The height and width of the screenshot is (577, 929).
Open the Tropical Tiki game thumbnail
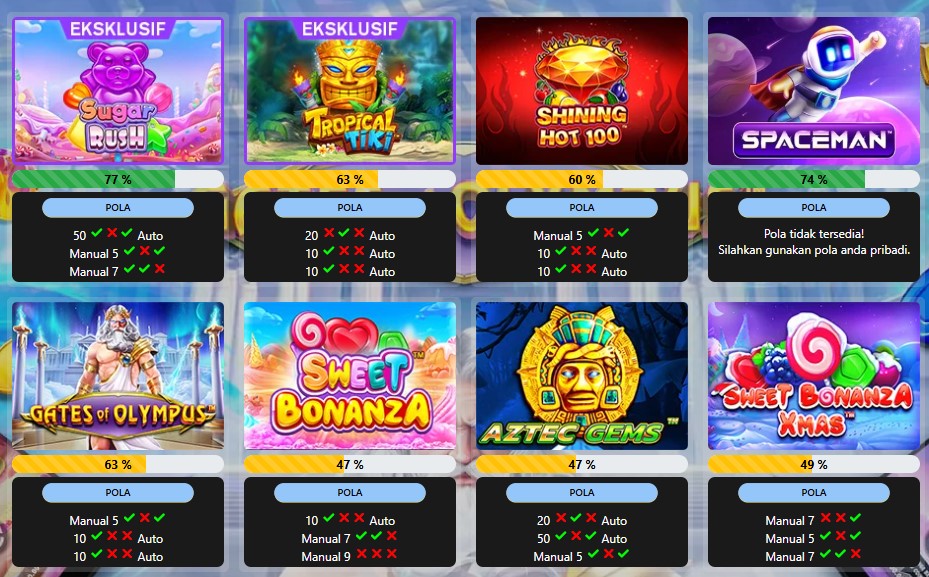(350, 91)
